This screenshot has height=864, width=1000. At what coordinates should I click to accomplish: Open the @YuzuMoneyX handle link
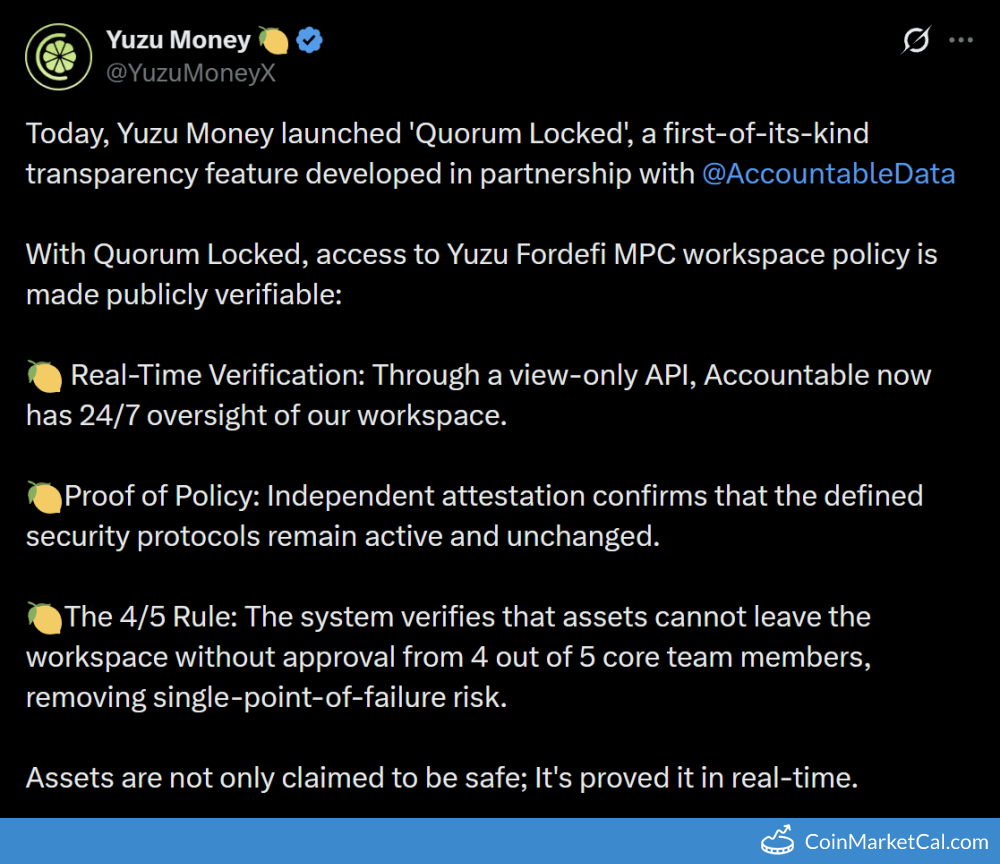[x=190, y=73]
